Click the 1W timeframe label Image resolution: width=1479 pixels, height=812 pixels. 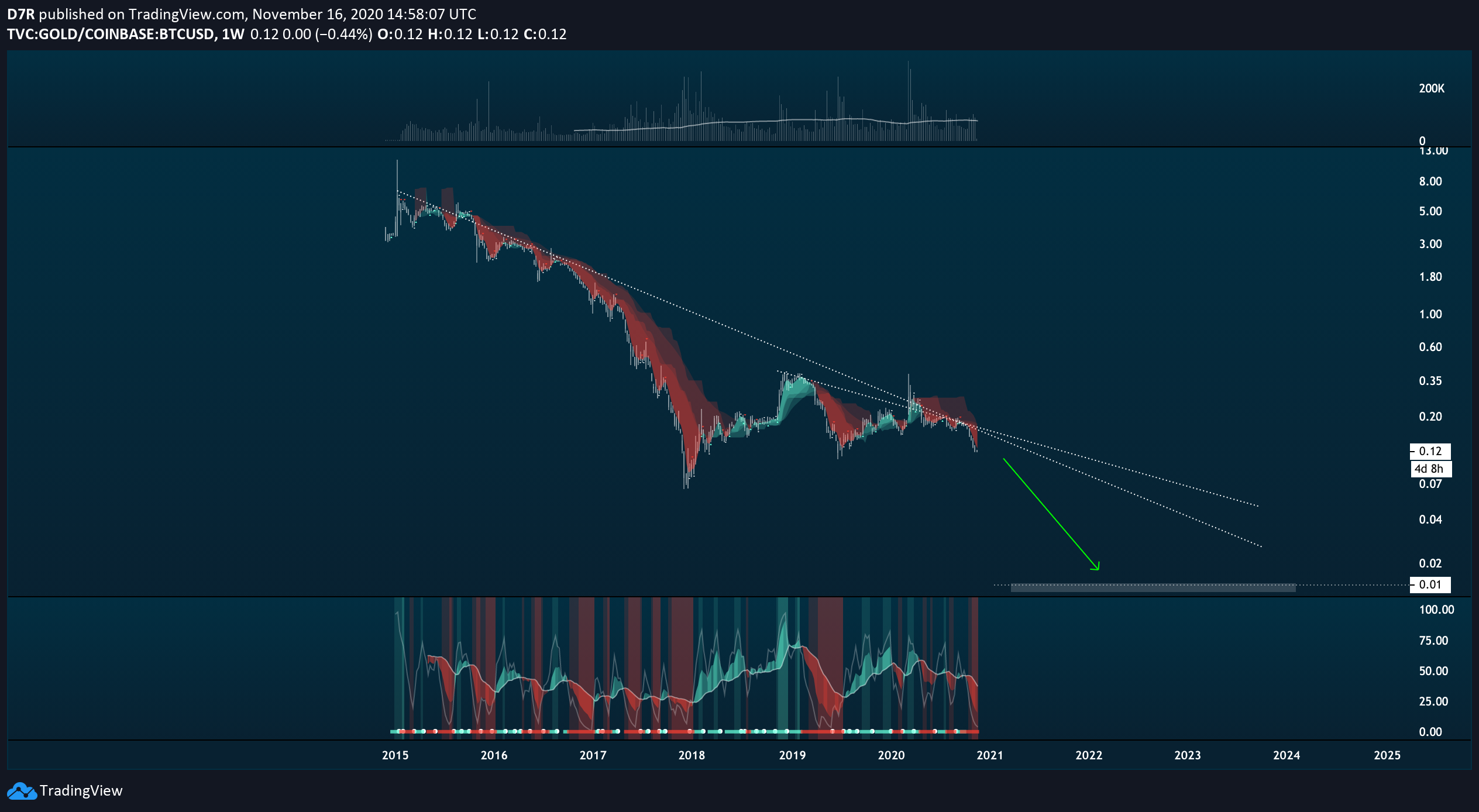[x=233, y=34]
